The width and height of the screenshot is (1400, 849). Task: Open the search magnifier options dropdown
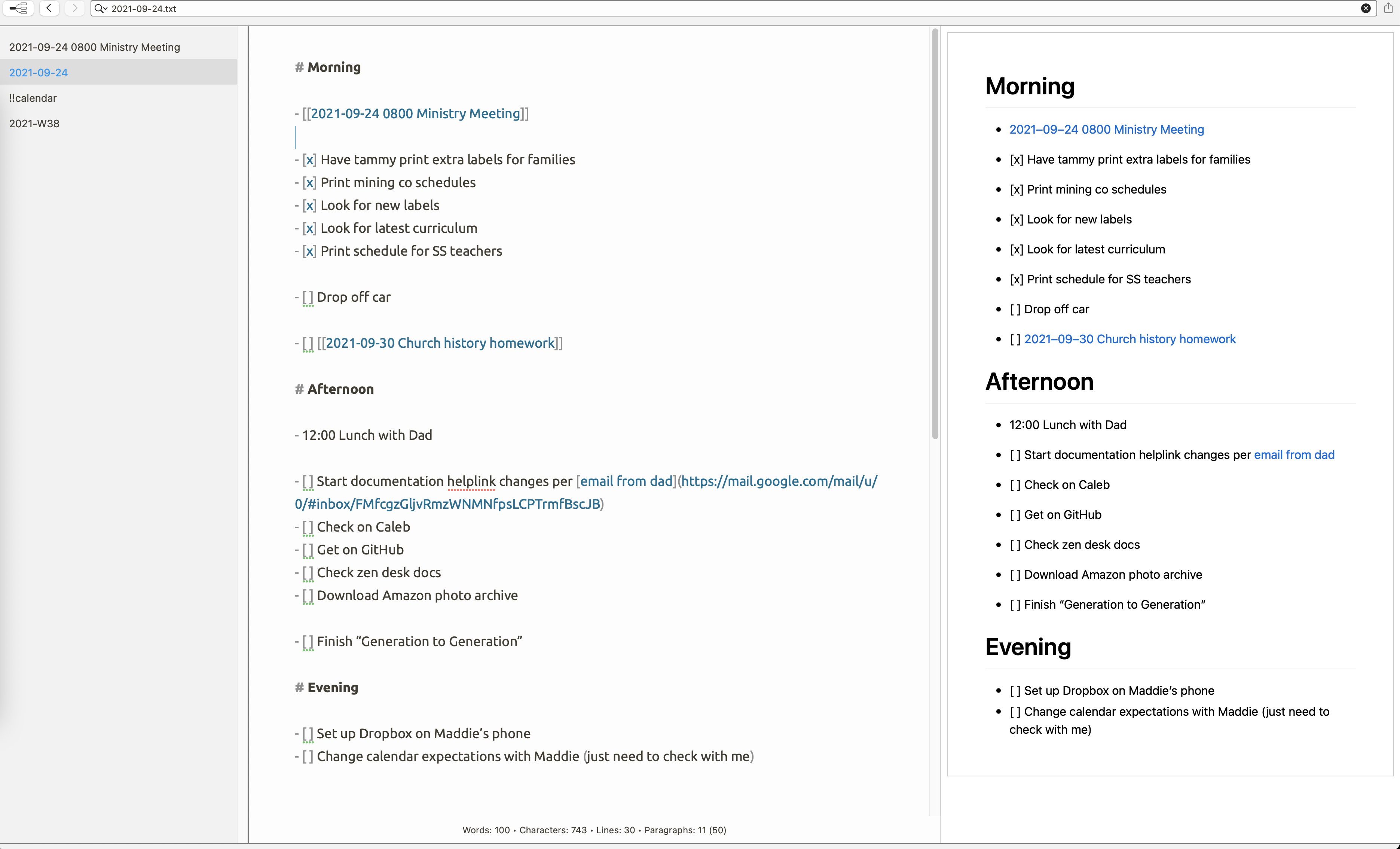tap(101, 8)
